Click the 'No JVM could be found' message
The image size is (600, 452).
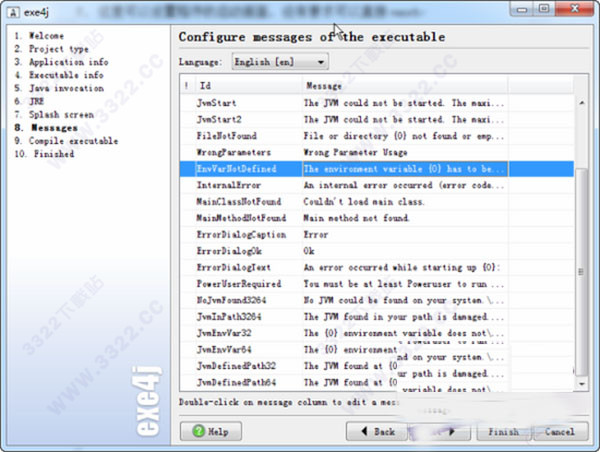pos(404,300)
